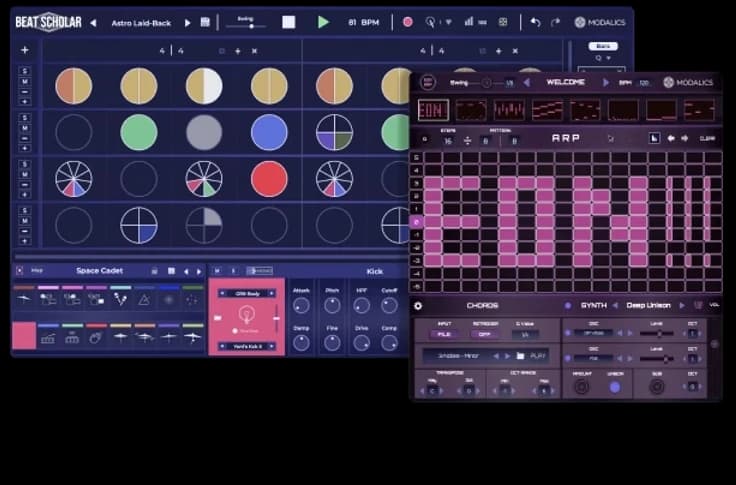Select the first EON pattern thumbnail

coord(433,110)
